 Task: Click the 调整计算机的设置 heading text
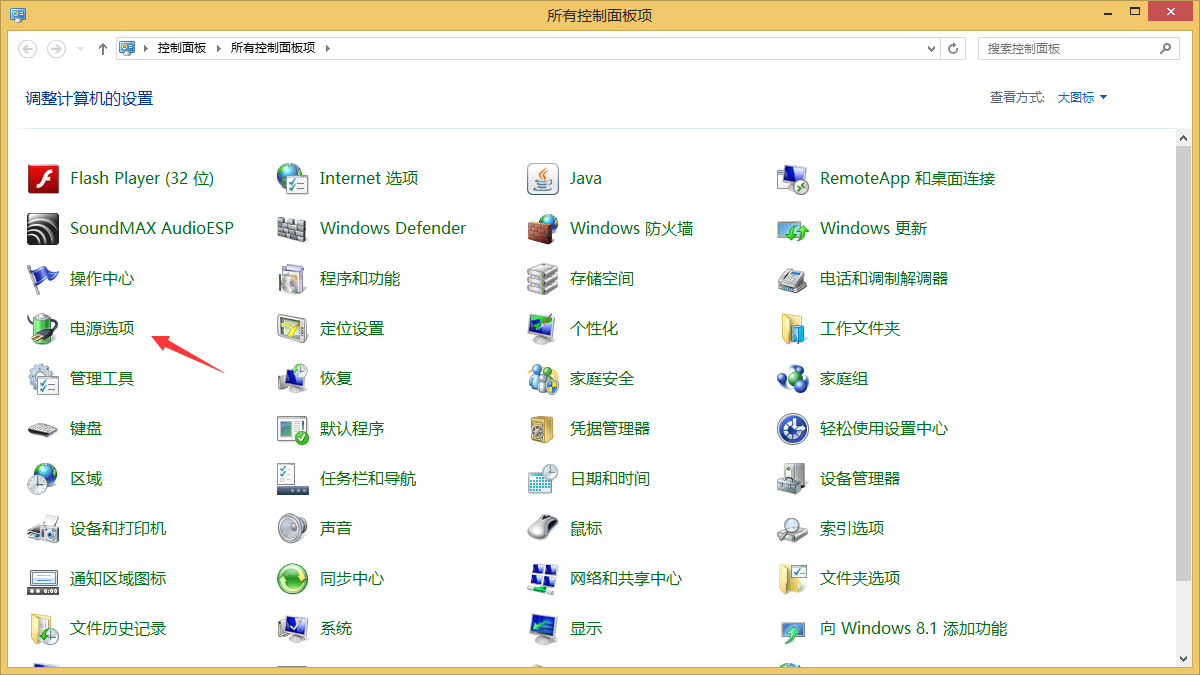89,98
